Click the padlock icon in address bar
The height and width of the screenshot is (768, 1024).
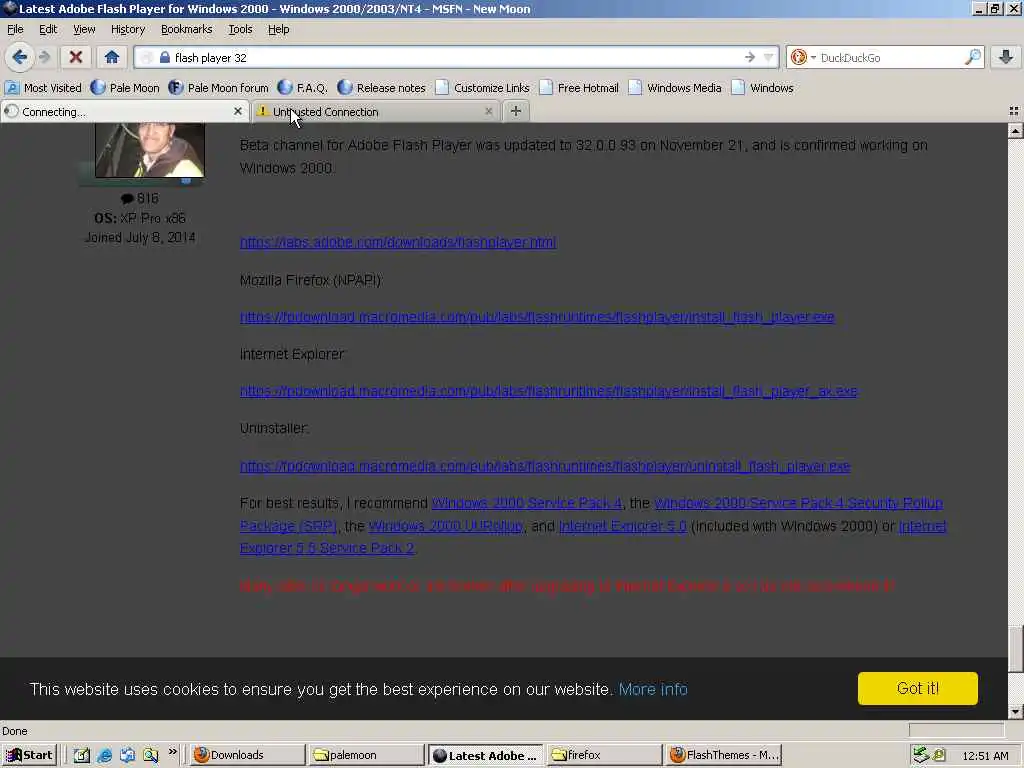click(165, 57)
